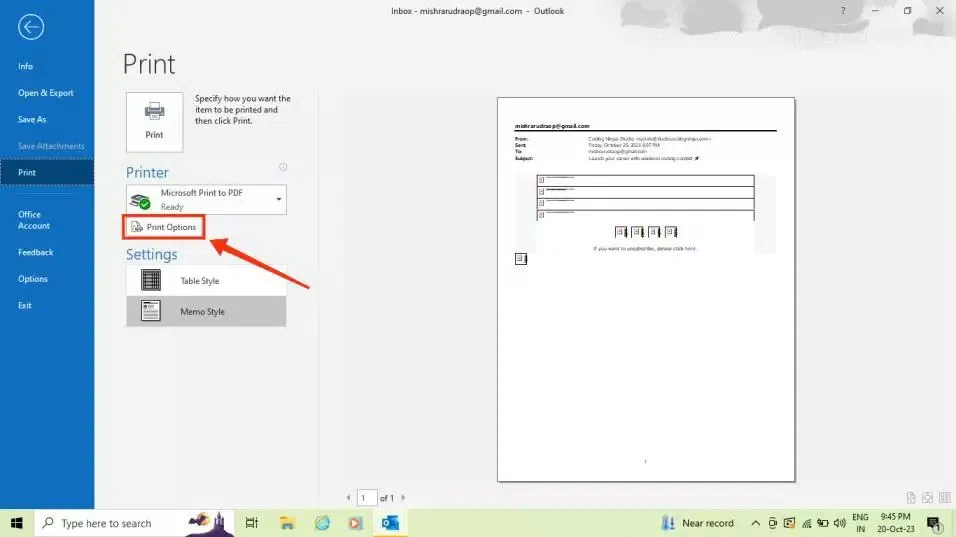Choose Exit in the sidebar

point(24,305)
